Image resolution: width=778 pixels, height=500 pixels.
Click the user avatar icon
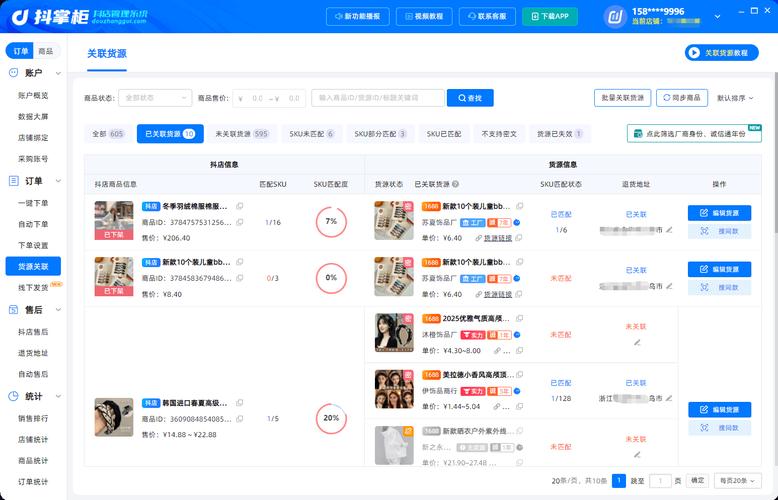tap(615, 17)
